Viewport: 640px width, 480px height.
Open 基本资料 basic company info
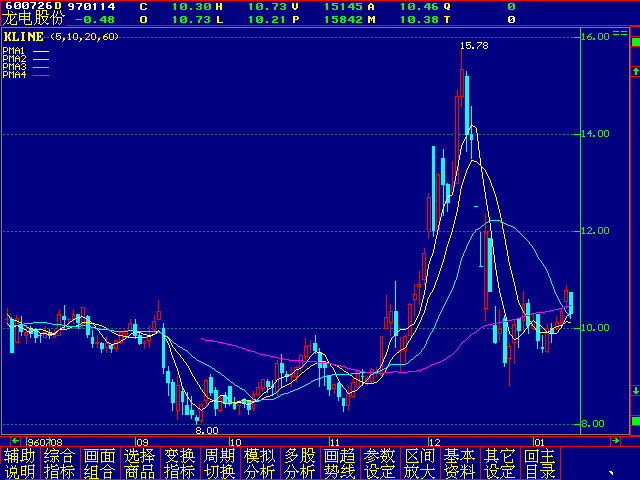coord(460,463)
